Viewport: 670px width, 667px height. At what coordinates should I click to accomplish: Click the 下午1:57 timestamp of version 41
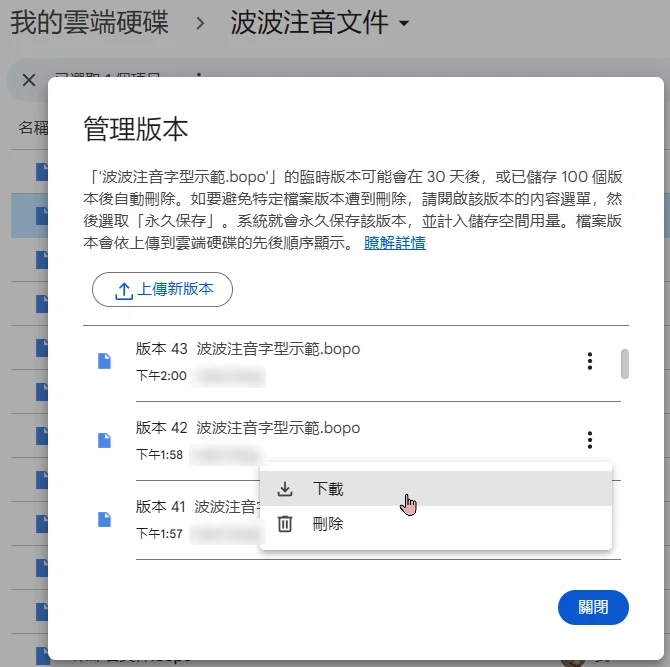point(159,534)
